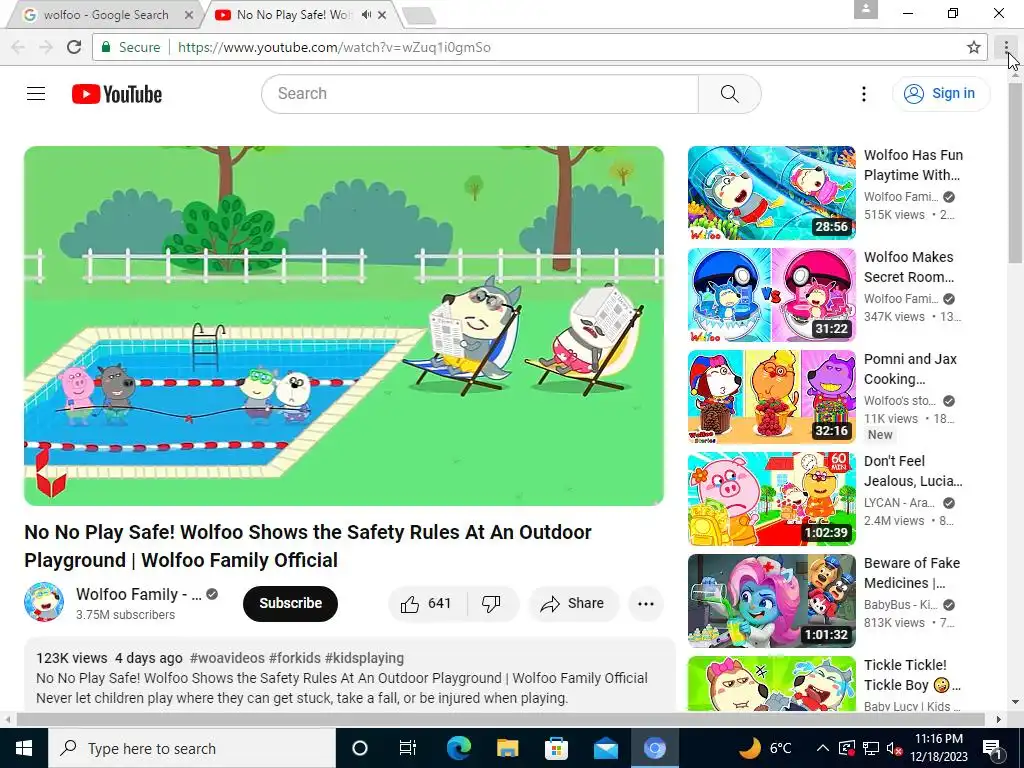Open the Windows notification center
Screen dimensions: 1024x768
(993, 748)
